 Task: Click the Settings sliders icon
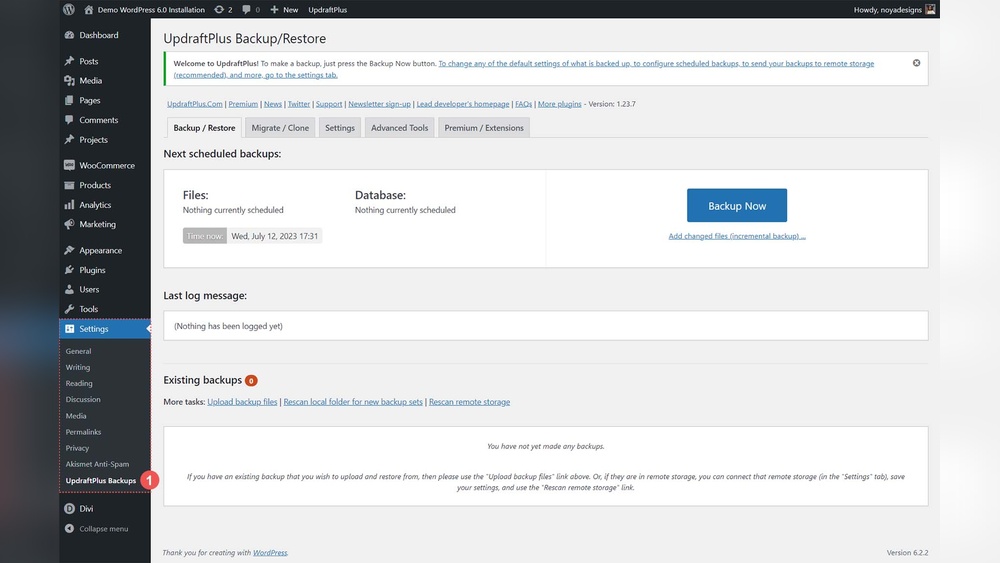coord(70,329)
